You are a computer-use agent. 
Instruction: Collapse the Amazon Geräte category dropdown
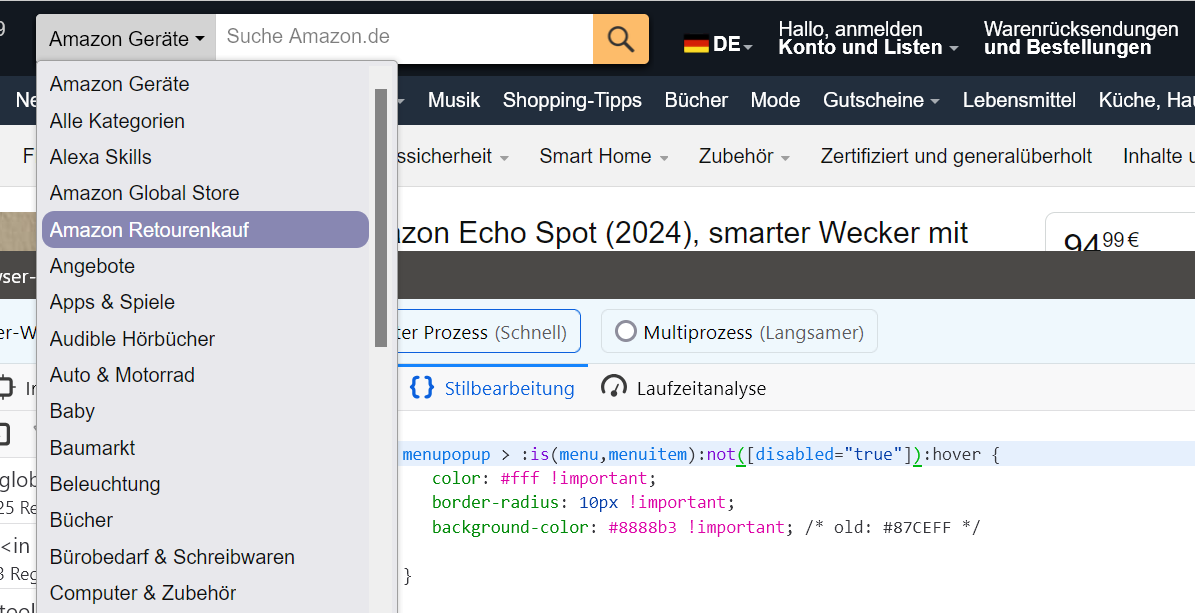pos(126,39)
